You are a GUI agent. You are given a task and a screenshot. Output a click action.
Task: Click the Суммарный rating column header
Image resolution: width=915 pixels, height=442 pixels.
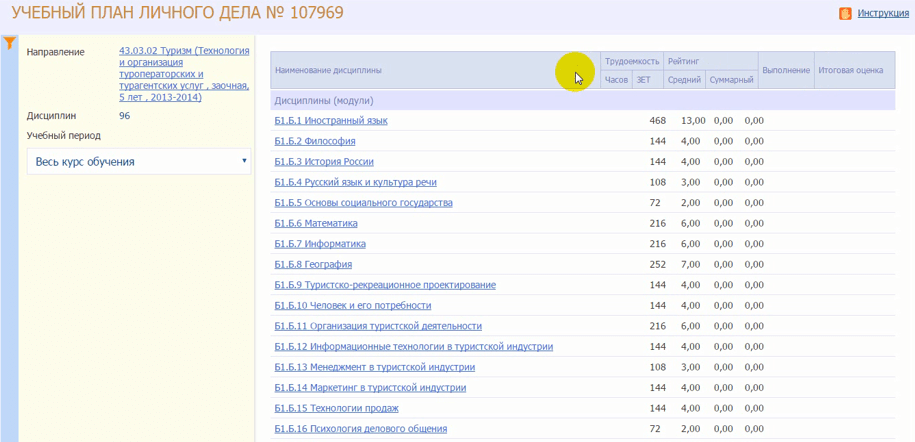pos(731,80)
